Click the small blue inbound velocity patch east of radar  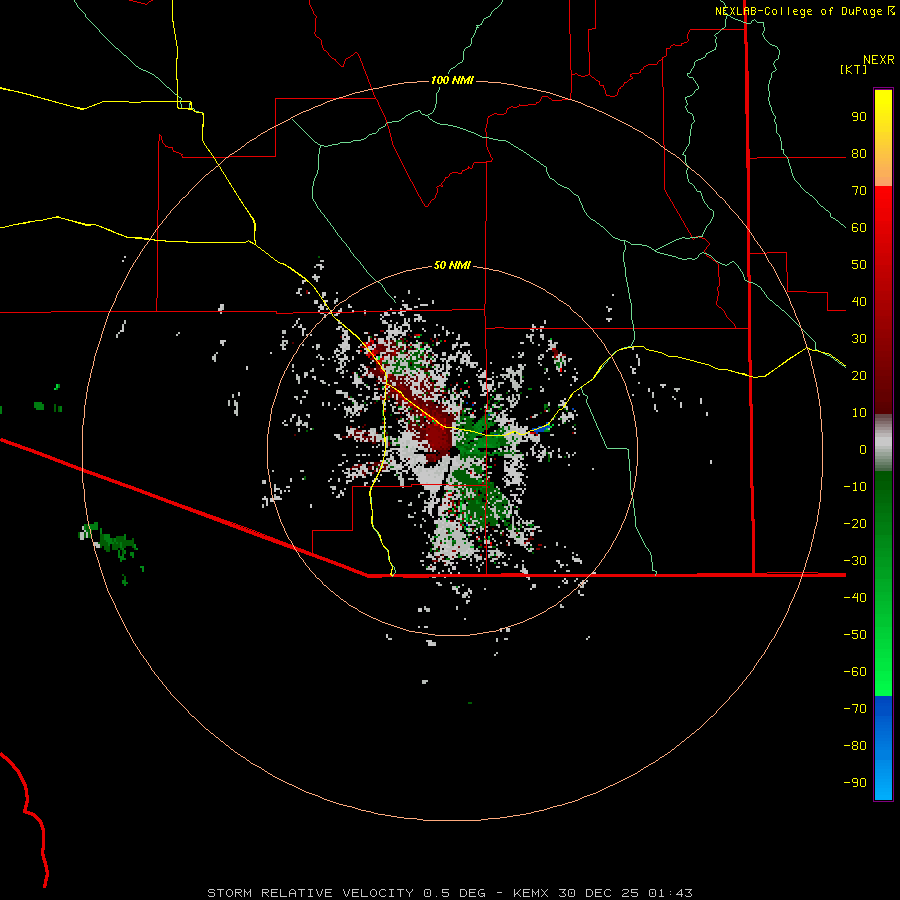pyautogui.click(x=541, y=429)
